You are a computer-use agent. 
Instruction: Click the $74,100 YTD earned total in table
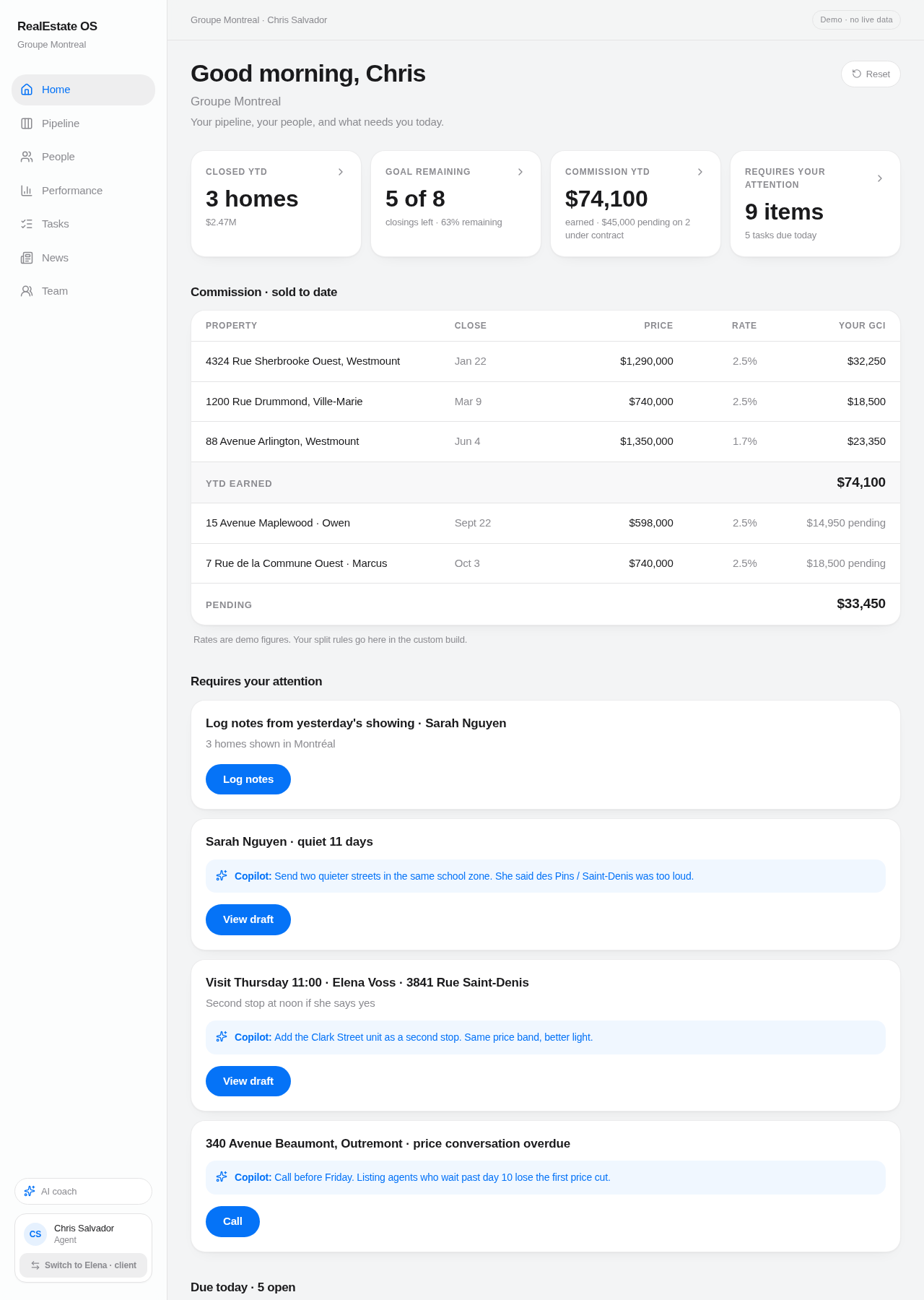(861, 482)
